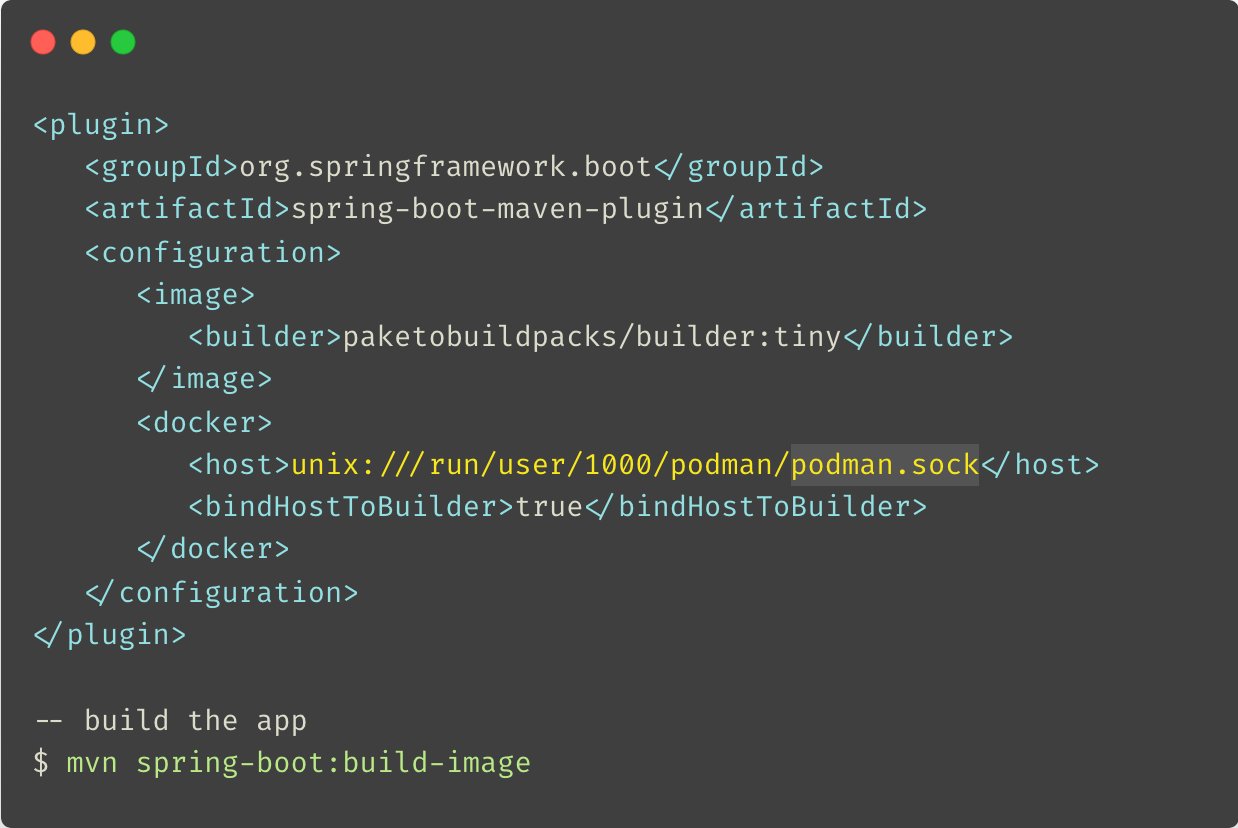Click the closing </plugin> tag
The height and width of the screenshot is (828, 1238).
tap(110, 635)
